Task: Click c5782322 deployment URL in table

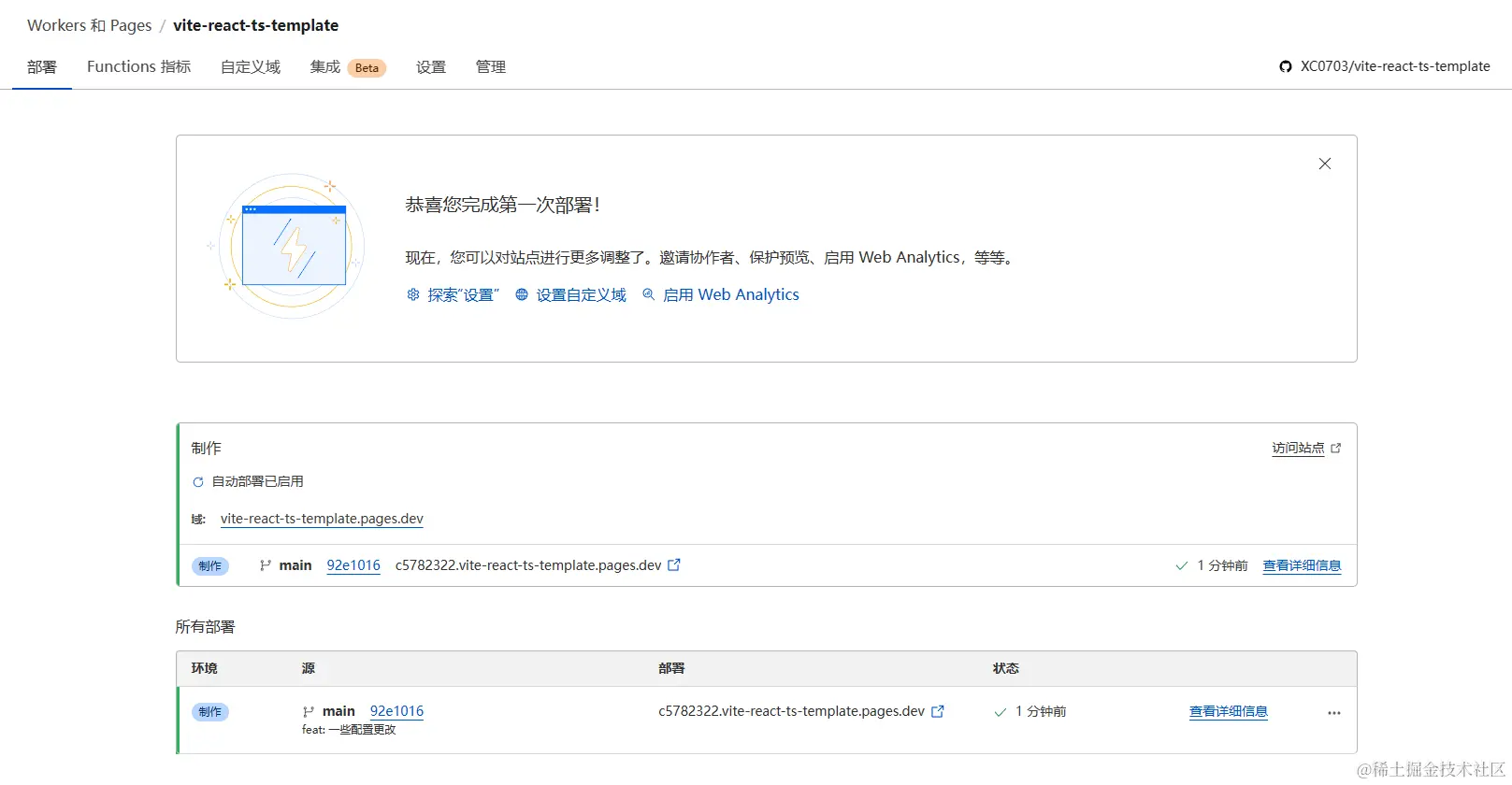Action: pos(791,711)
